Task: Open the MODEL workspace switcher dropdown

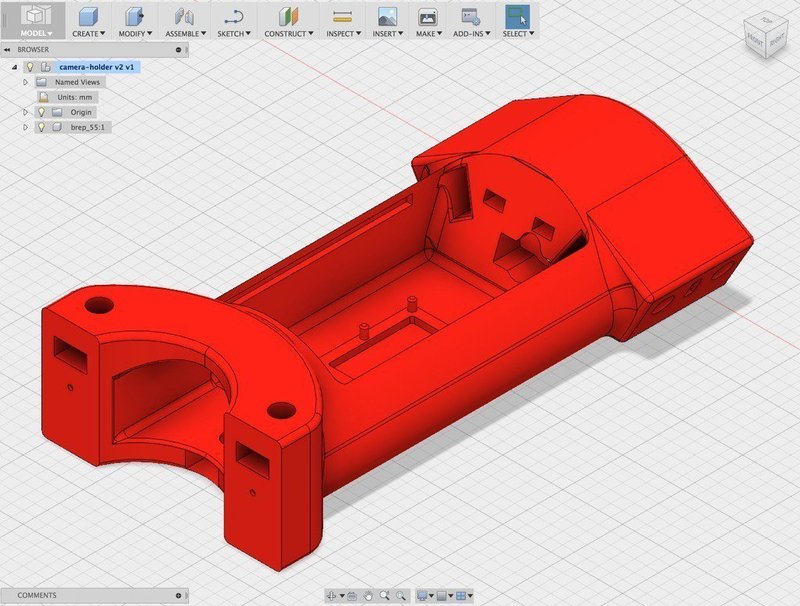Action: (36, 34)
